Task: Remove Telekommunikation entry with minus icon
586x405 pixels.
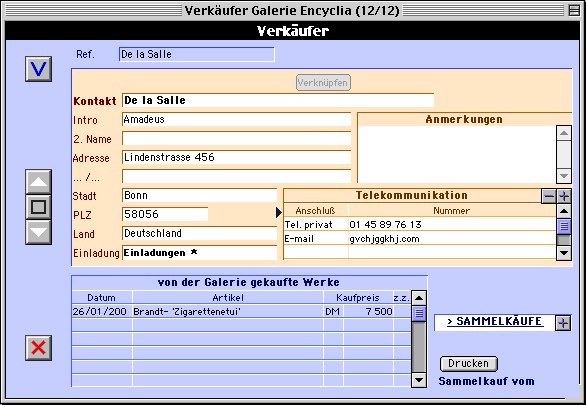Action: (x=549, y=196)
